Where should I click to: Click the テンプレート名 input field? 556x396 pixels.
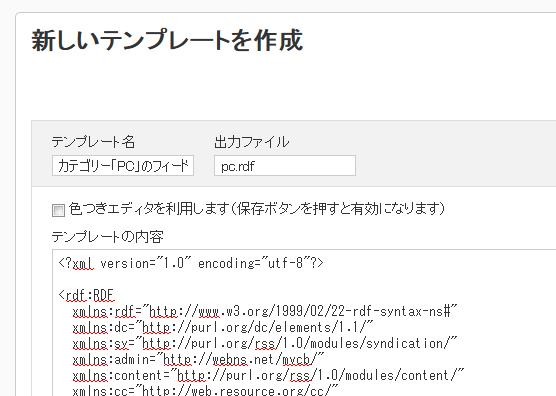[123, 165]
